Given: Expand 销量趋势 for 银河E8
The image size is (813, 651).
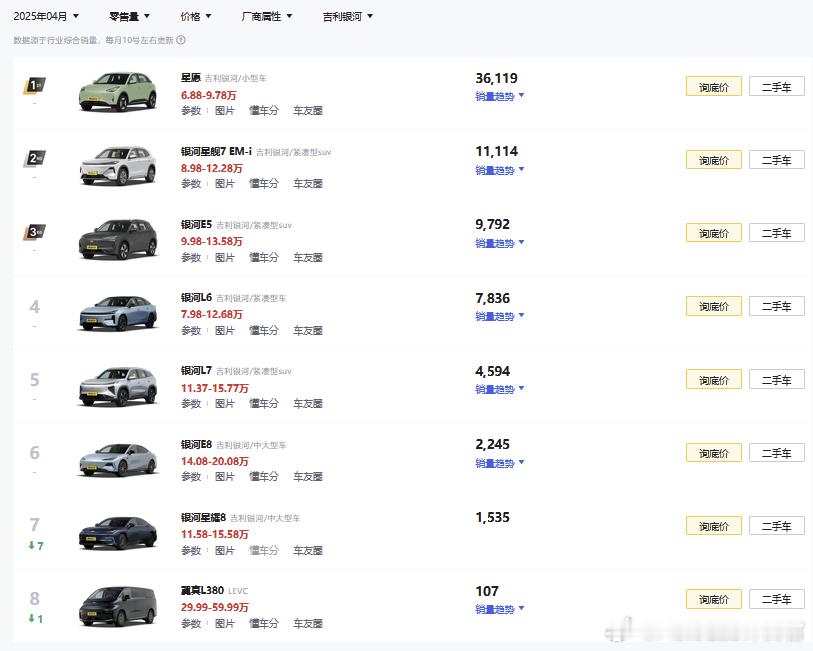Looking at the screenshot, I should click(500, 463).
